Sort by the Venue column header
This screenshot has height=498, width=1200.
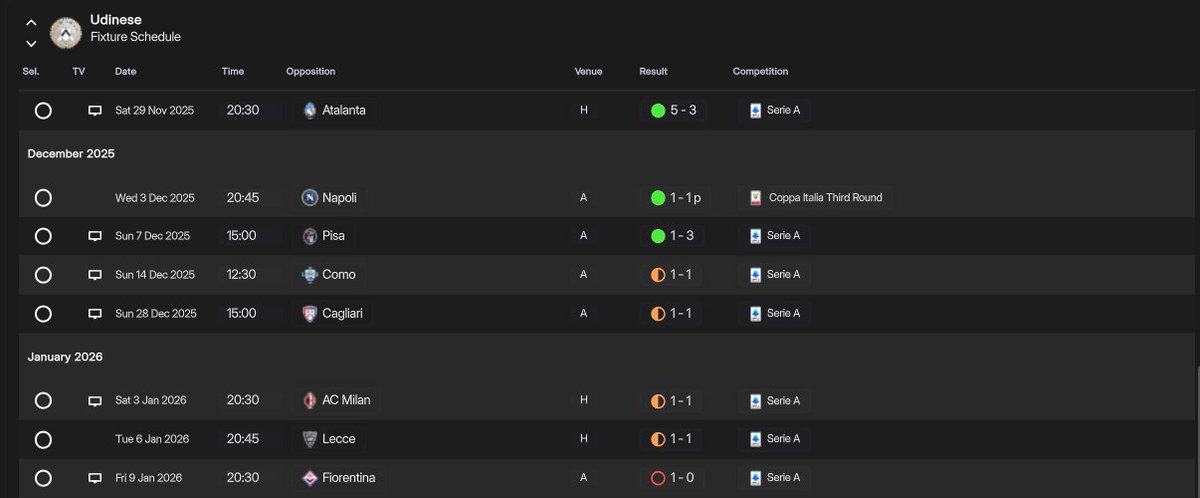[589, 72]
